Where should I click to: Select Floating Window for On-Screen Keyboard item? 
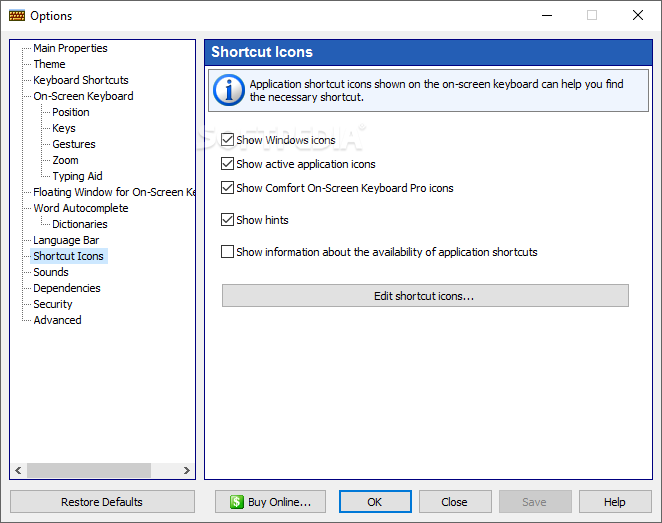point(114,192)
